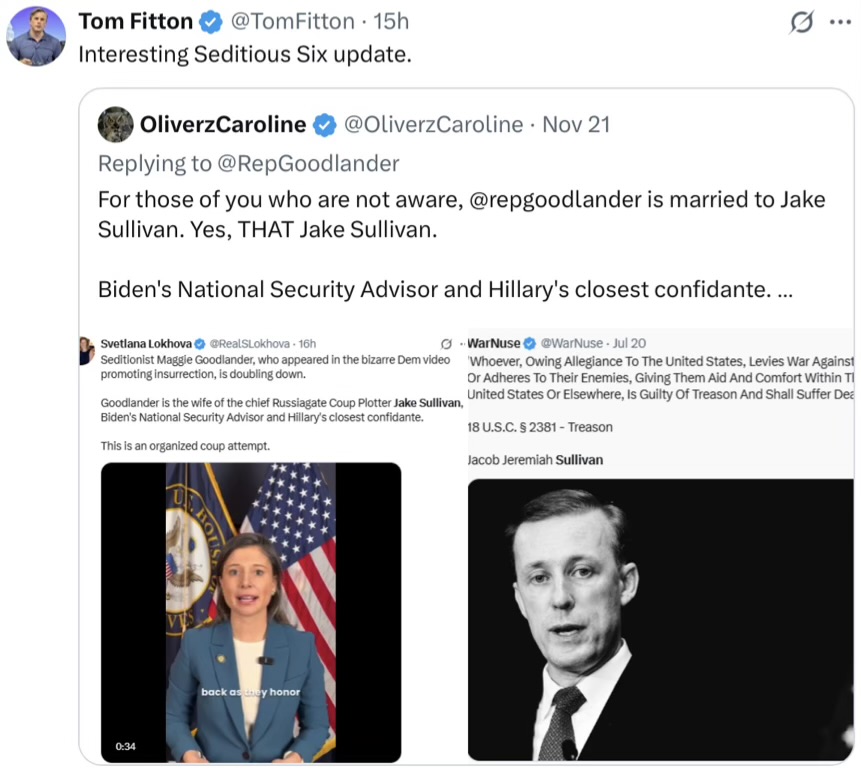Image resolution: width=861 pixels, height=778 pixels.
Task: Play the Goodlander video thumbnail
Action: (250, 612)
